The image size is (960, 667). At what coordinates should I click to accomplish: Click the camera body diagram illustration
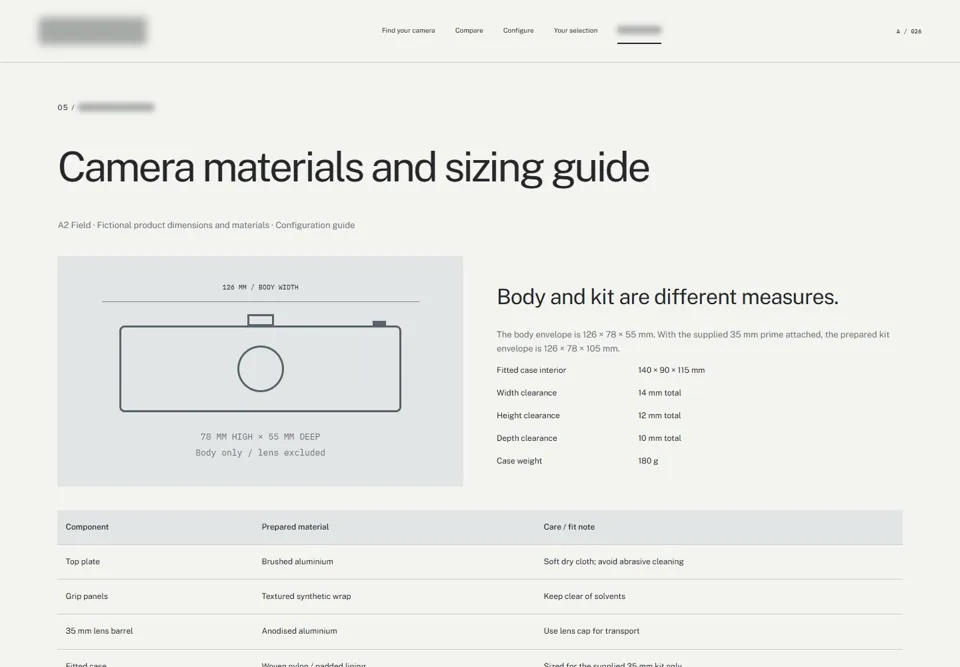(x=260, y=363)
